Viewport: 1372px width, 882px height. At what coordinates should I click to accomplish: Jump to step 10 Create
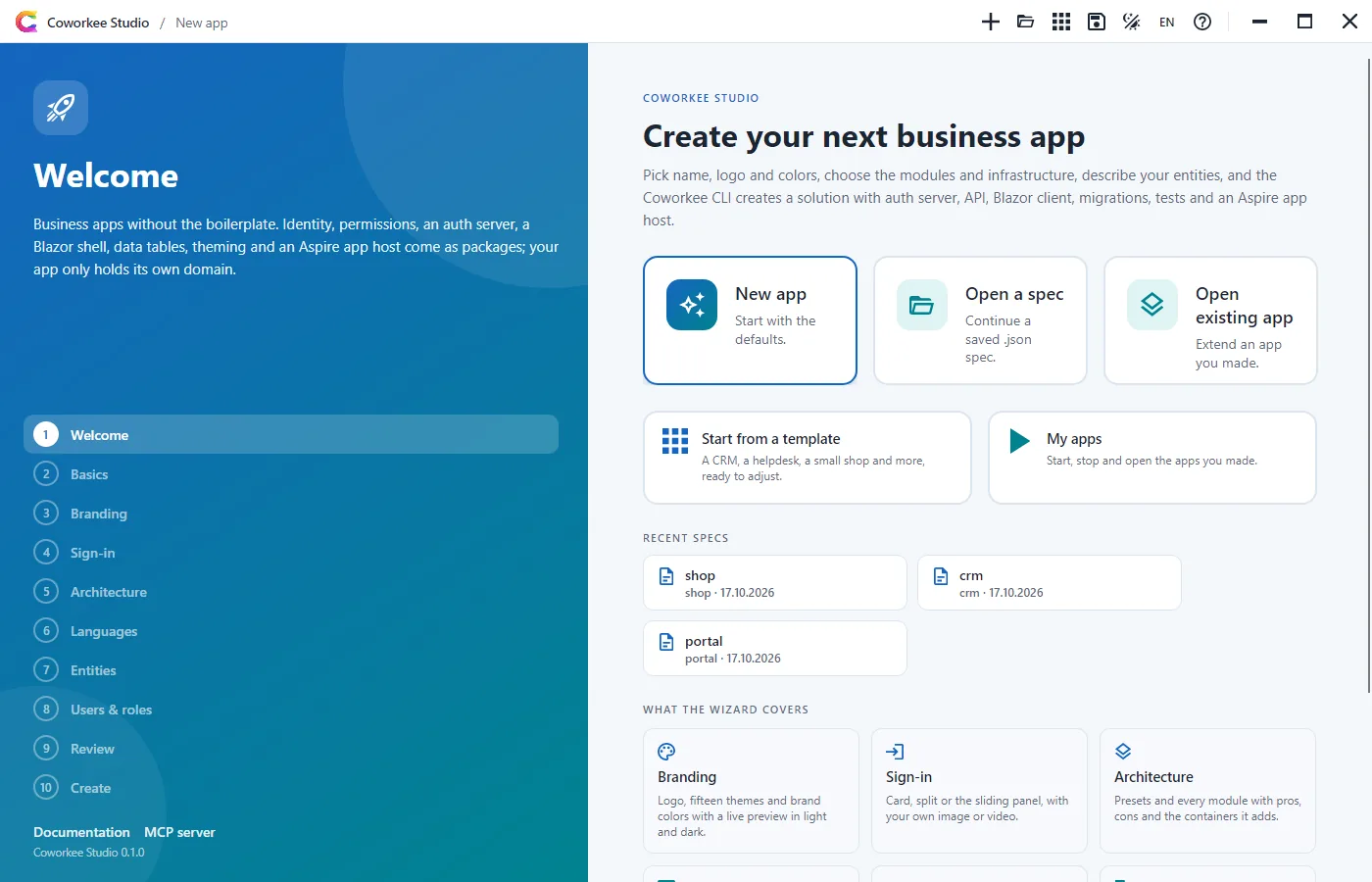291,788
